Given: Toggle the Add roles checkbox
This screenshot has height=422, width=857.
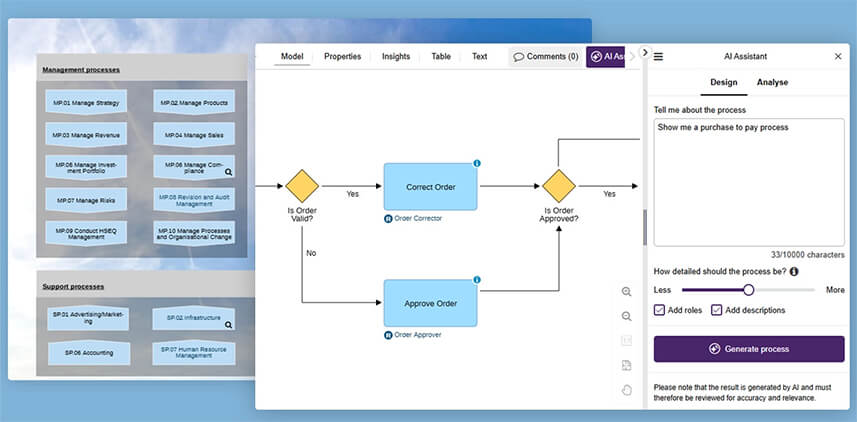Looking at the screenshot, I should click(x=660, y=310).
